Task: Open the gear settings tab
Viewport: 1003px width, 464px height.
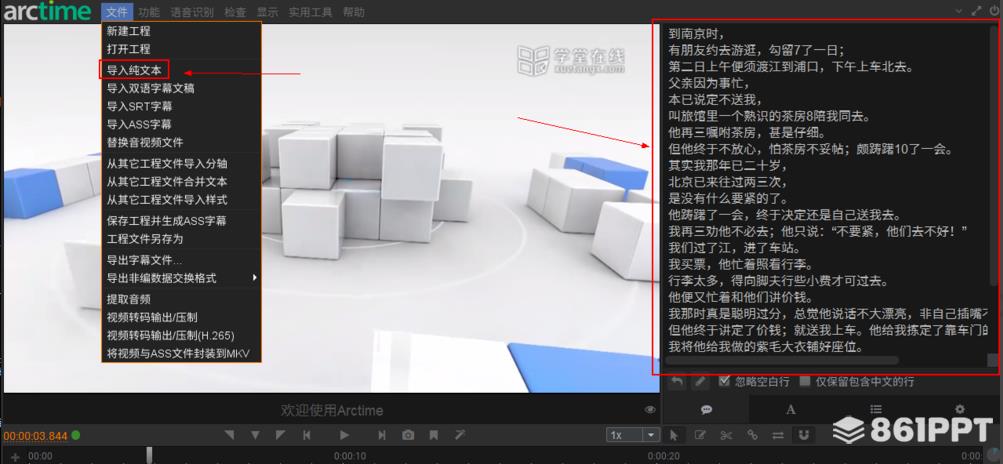Action: coord(960,410)
